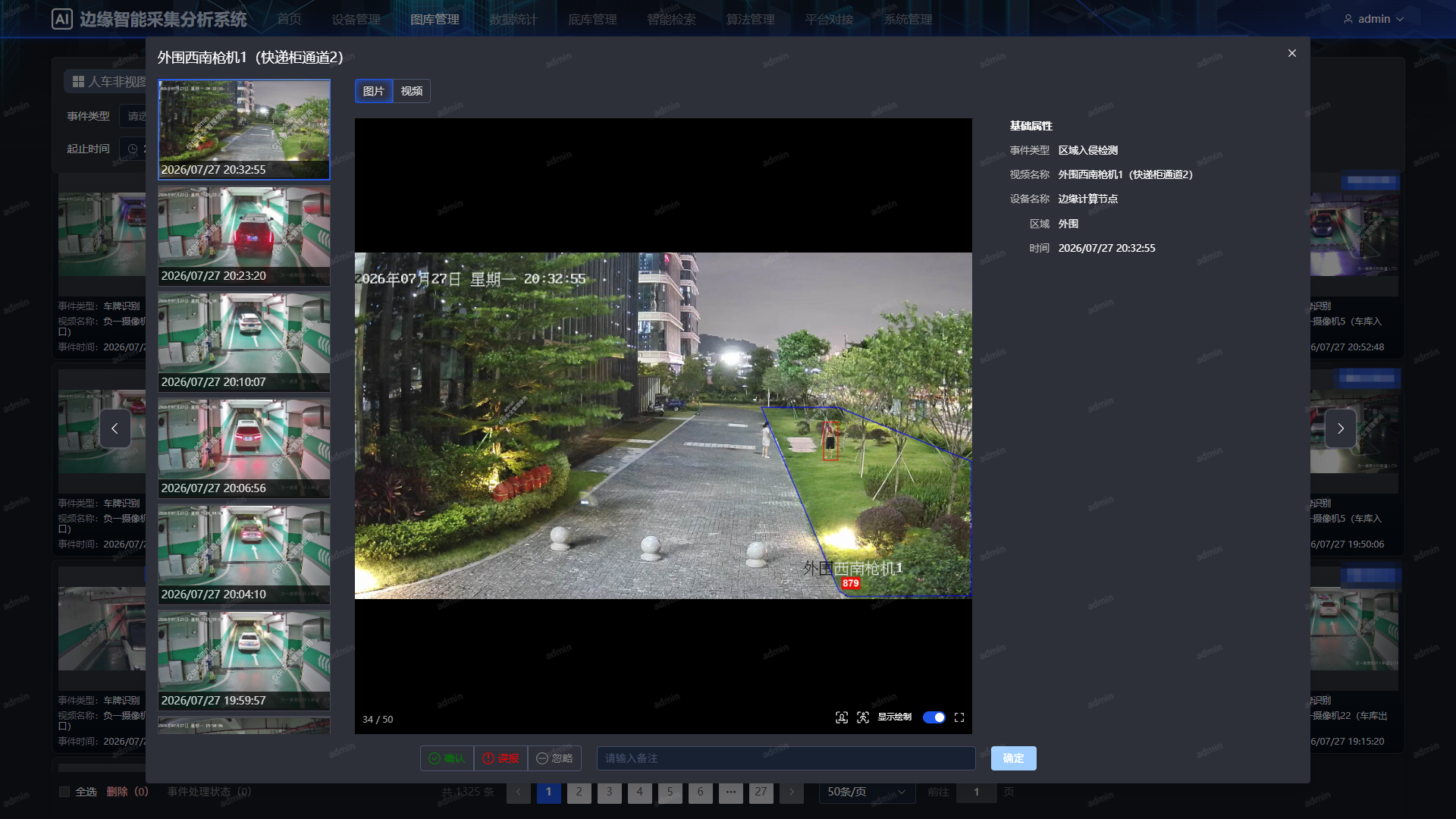1456x819 pixels.
Task: Click the dialog title 外围西南枪机1（快递柜通道2）
Action: coord(251,58)
